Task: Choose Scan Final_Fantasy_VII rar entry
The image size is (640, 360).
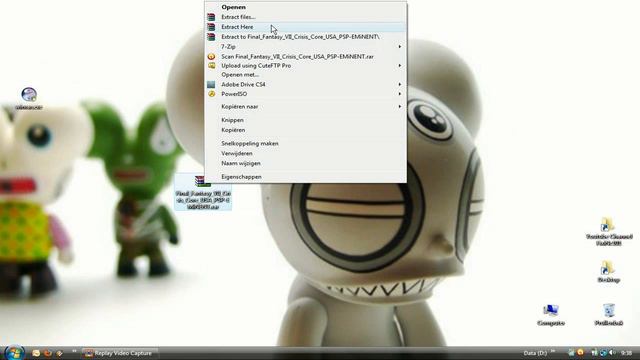Action: 305,56
